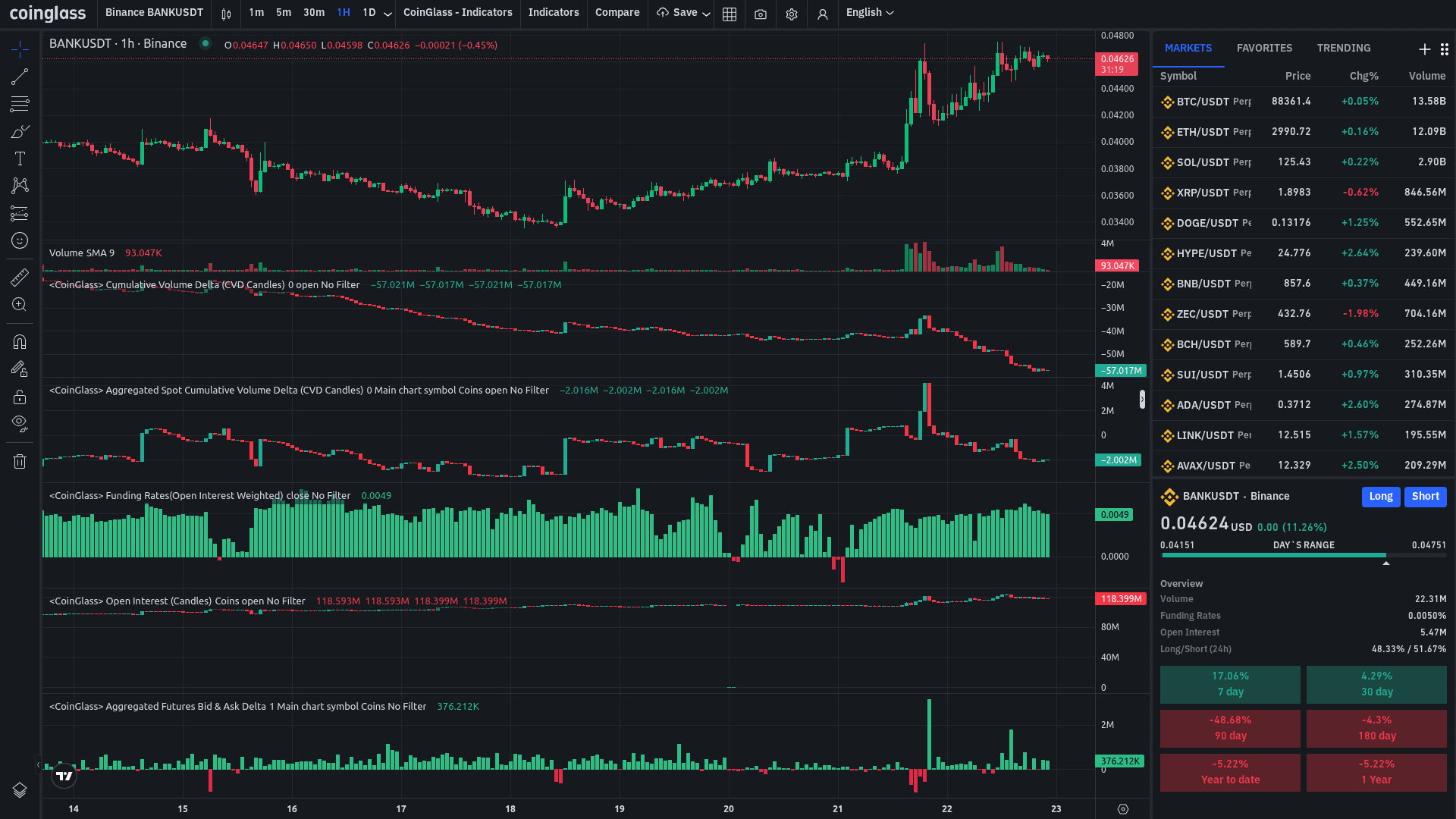The image size is (1456, 819).
Task: Click the Day's Range progress bar
Action: click(1303, 555)
